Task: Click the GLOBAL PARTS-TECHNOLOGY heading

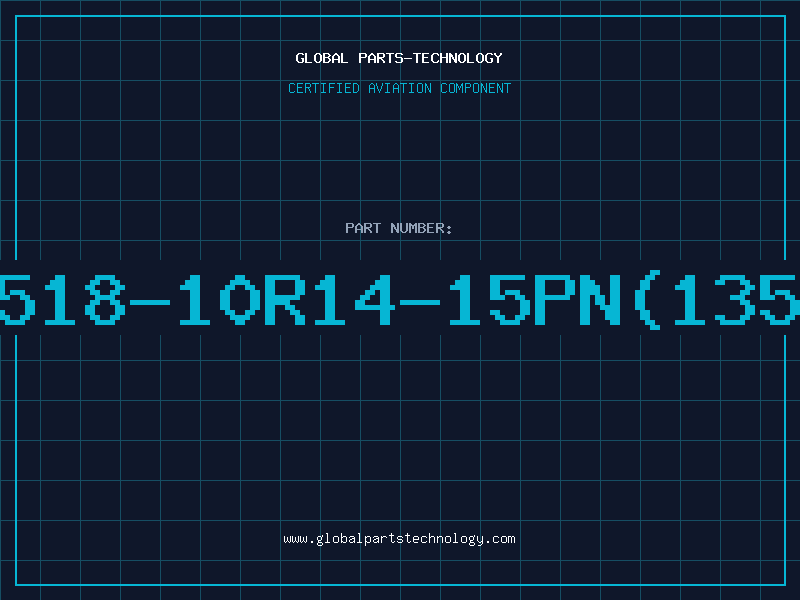Action: (x=399, y=58)
